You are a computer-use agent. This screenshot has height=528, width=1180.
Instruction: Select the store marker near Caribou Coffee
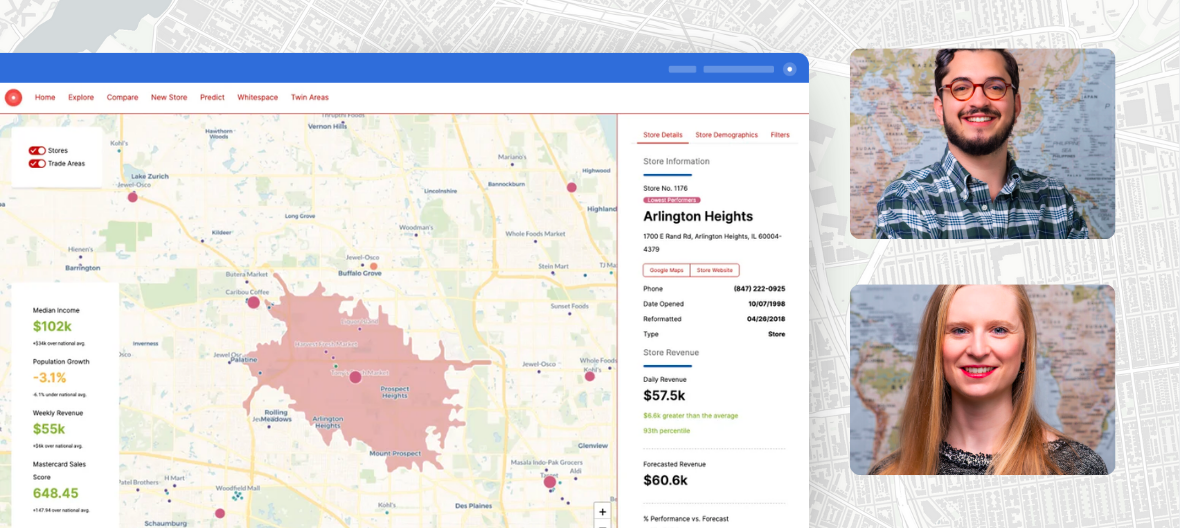(254, 302)
